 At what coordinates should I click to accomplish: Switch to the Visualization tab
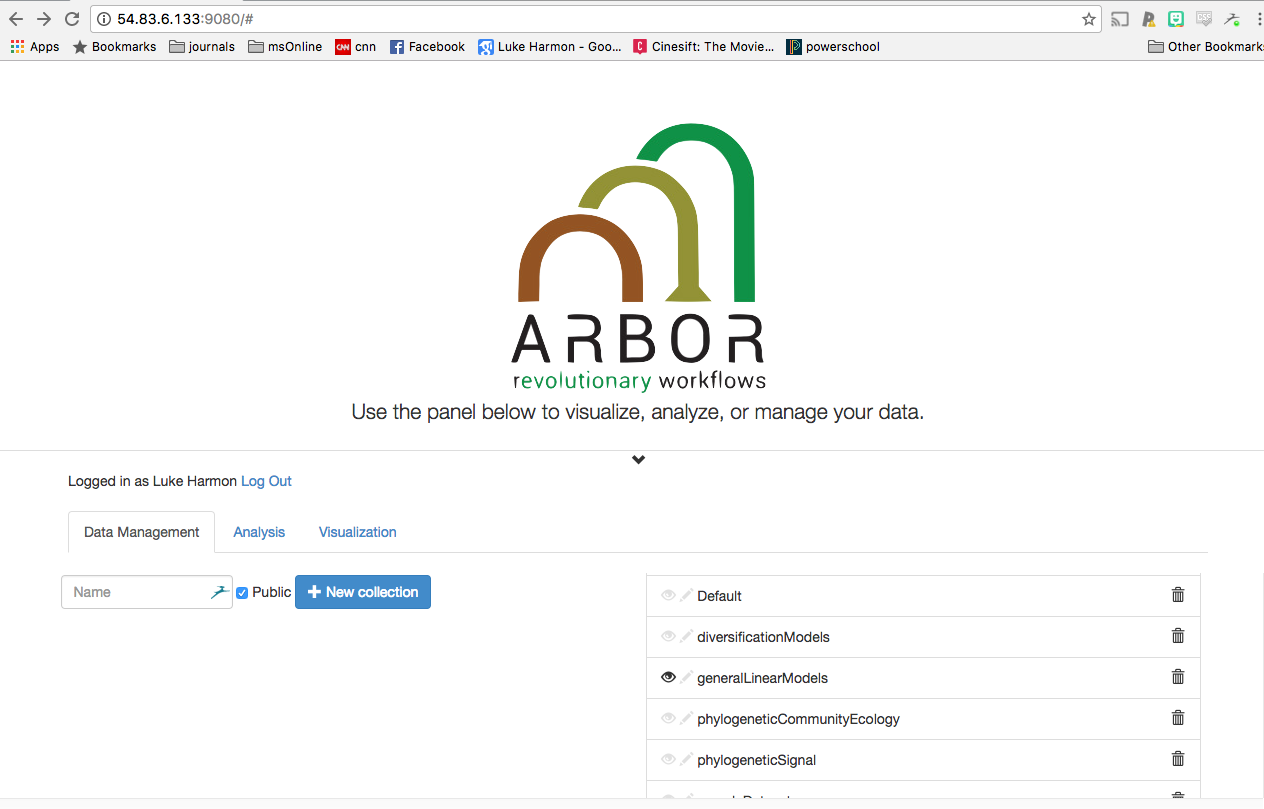tap(358, 532)
